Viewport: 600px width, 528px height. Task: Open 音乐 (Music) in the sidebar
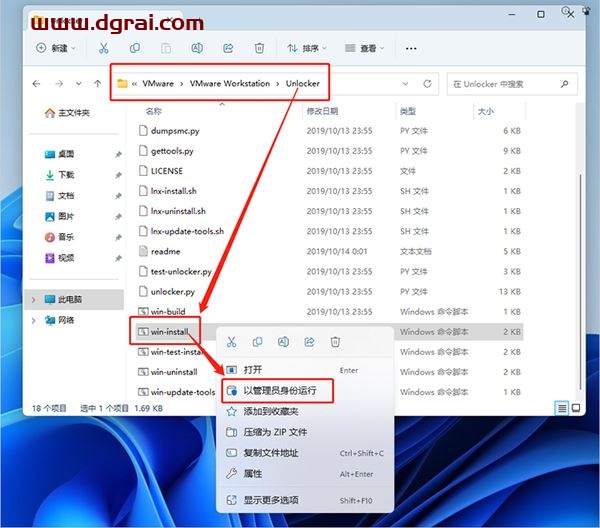point(60,237)
